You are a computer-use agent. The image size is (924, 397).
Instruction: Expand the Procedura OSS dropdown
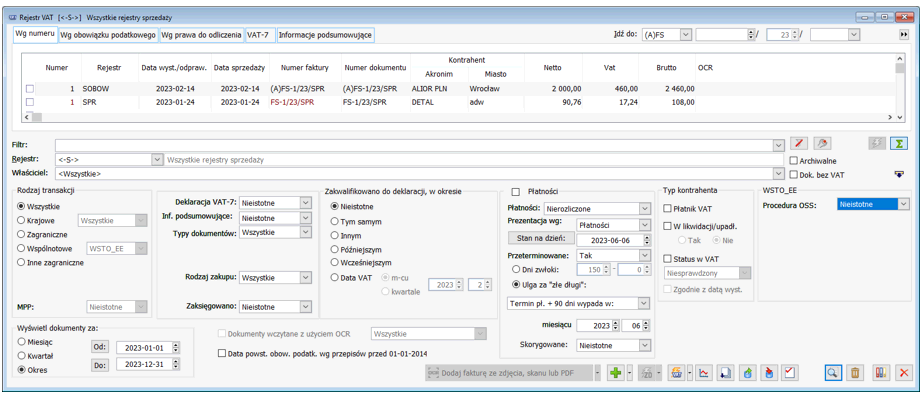pos(904,204)
